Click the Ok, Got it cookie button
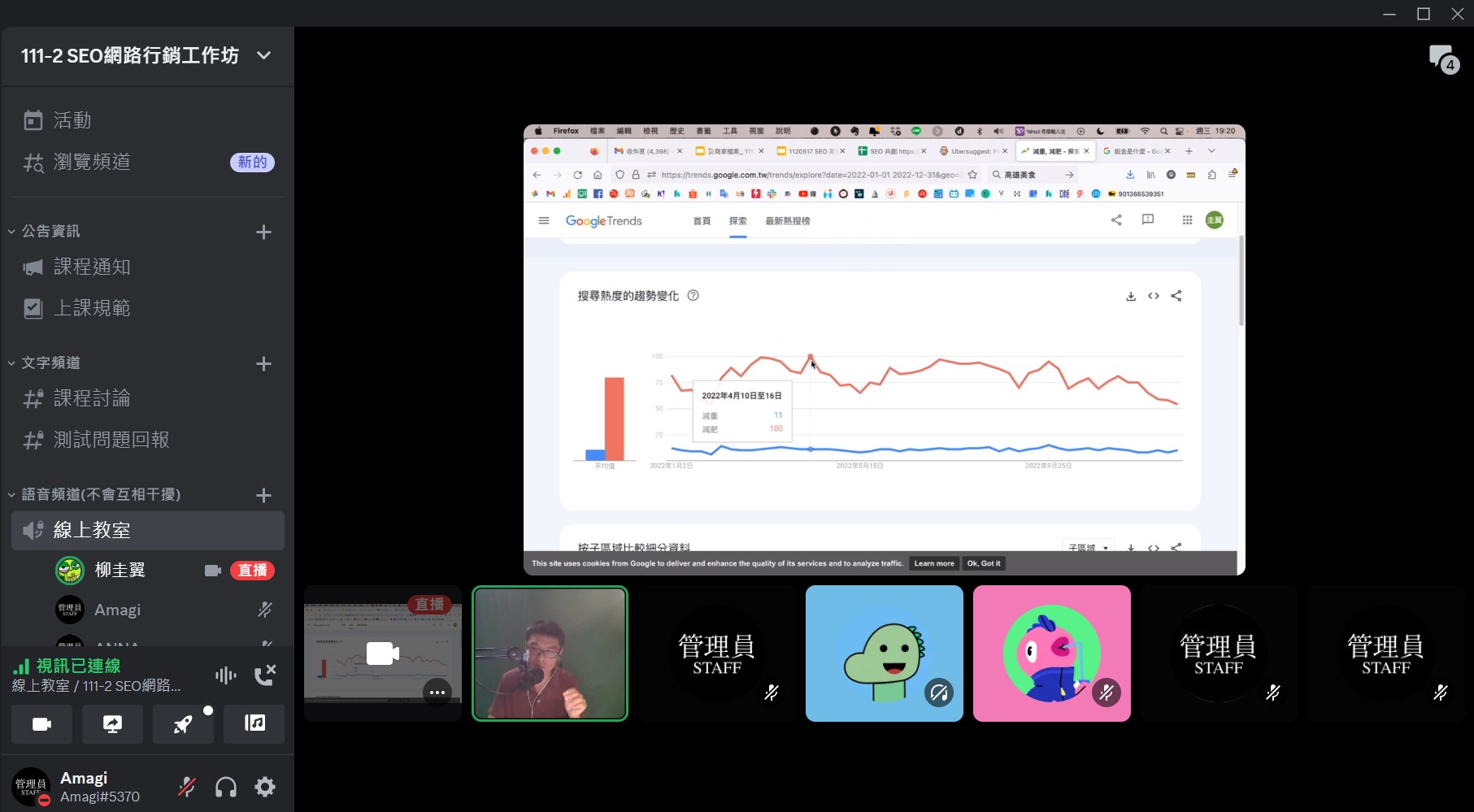The height and width of the screenshot is (812, 1474). [x=984, y=563]
